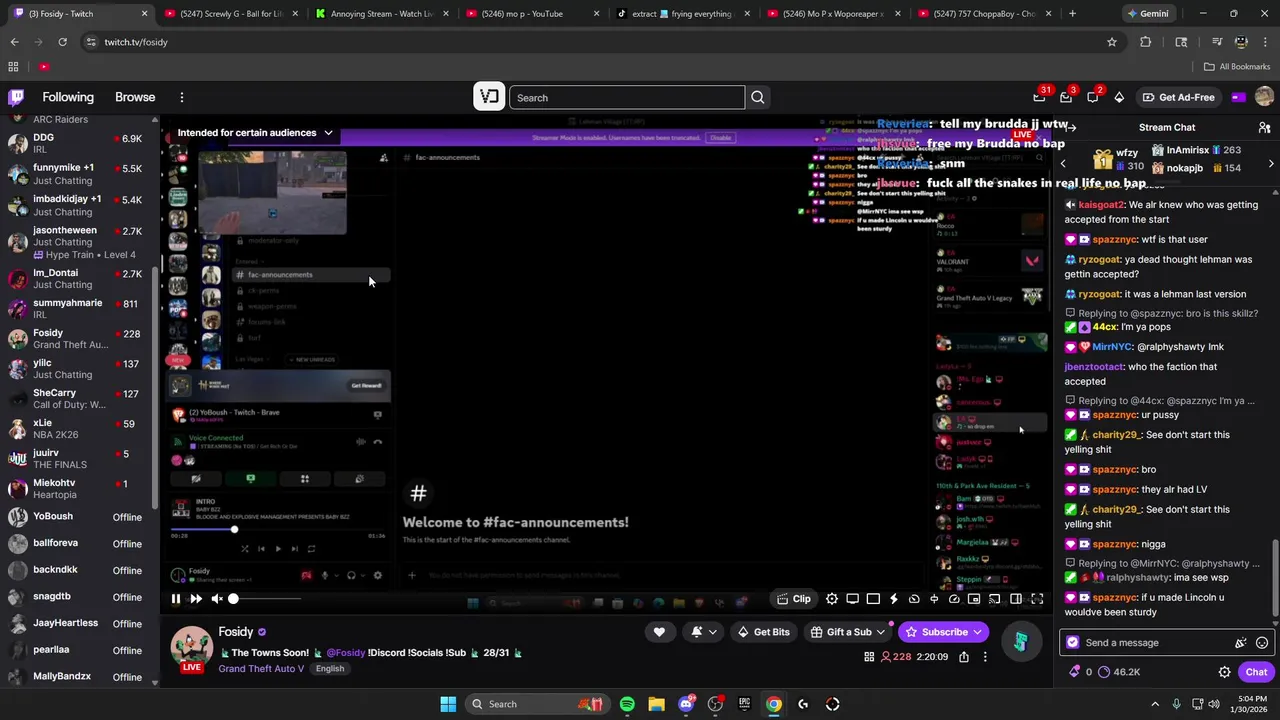Click the Get Bits button below player

click(763, 632)
